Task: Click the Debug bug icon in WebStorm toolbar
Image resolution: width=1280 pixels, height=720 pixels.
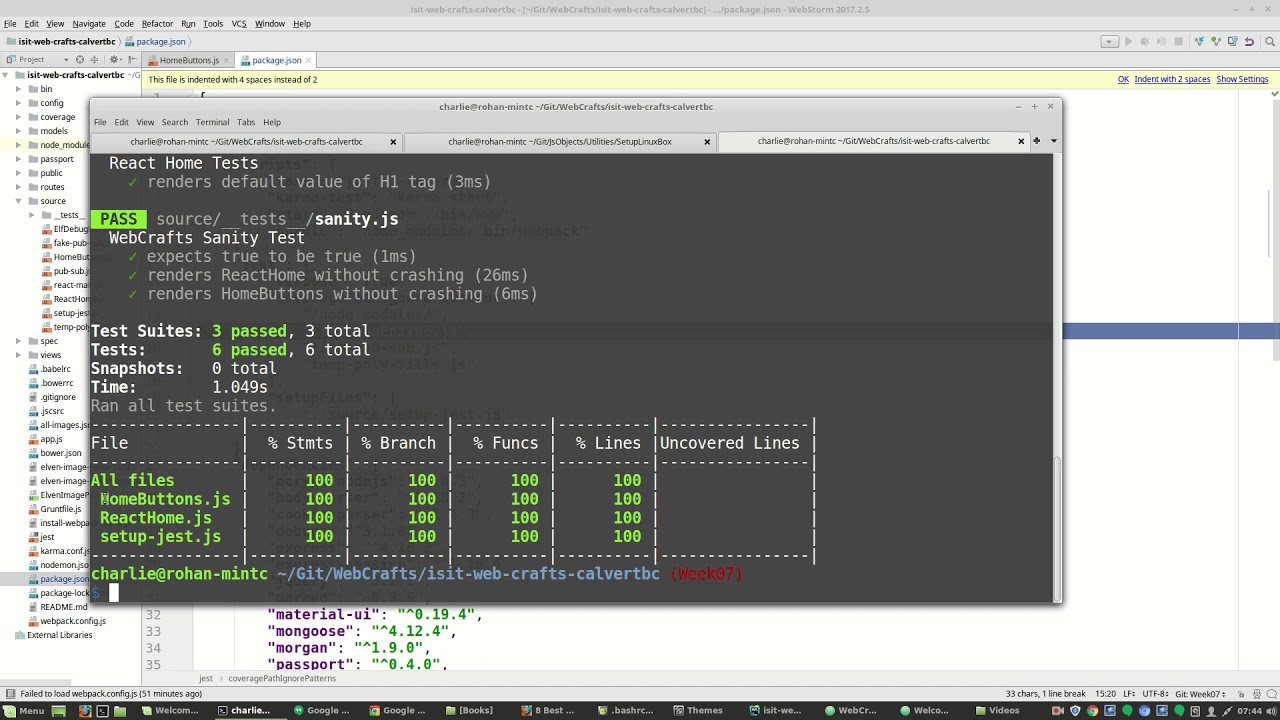Action: coord(1146,41)
